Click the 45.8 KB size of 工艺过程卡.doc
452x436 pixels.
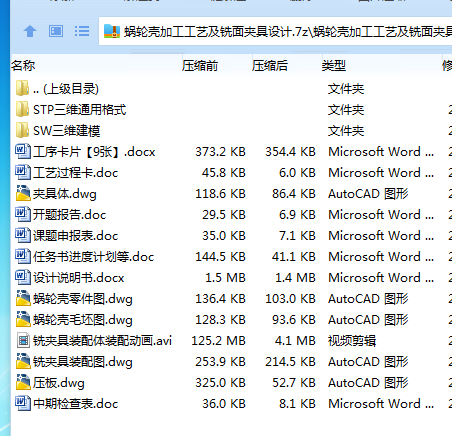pos(224,173)
